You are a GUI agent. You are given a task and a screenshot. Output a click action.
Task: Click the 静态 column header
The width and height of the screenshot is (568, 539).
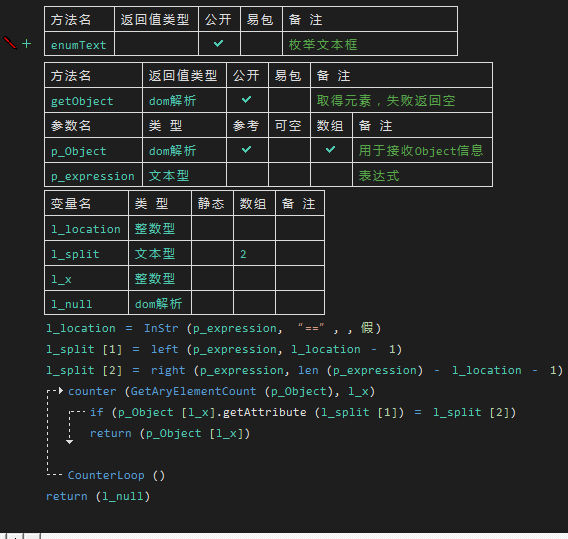click(x=212, y=203)
